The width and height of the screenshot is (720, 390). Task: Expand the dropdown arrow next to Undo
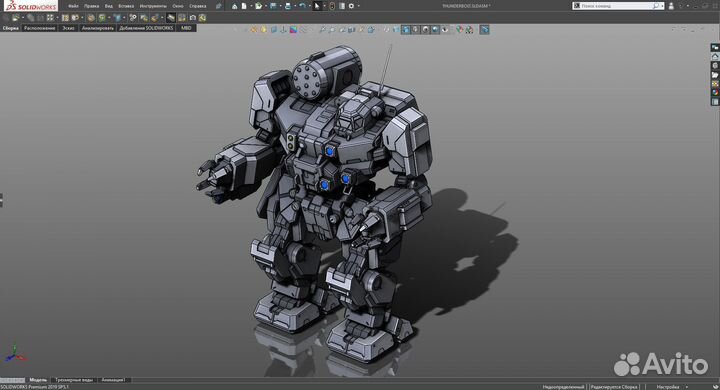coord(309,6)
